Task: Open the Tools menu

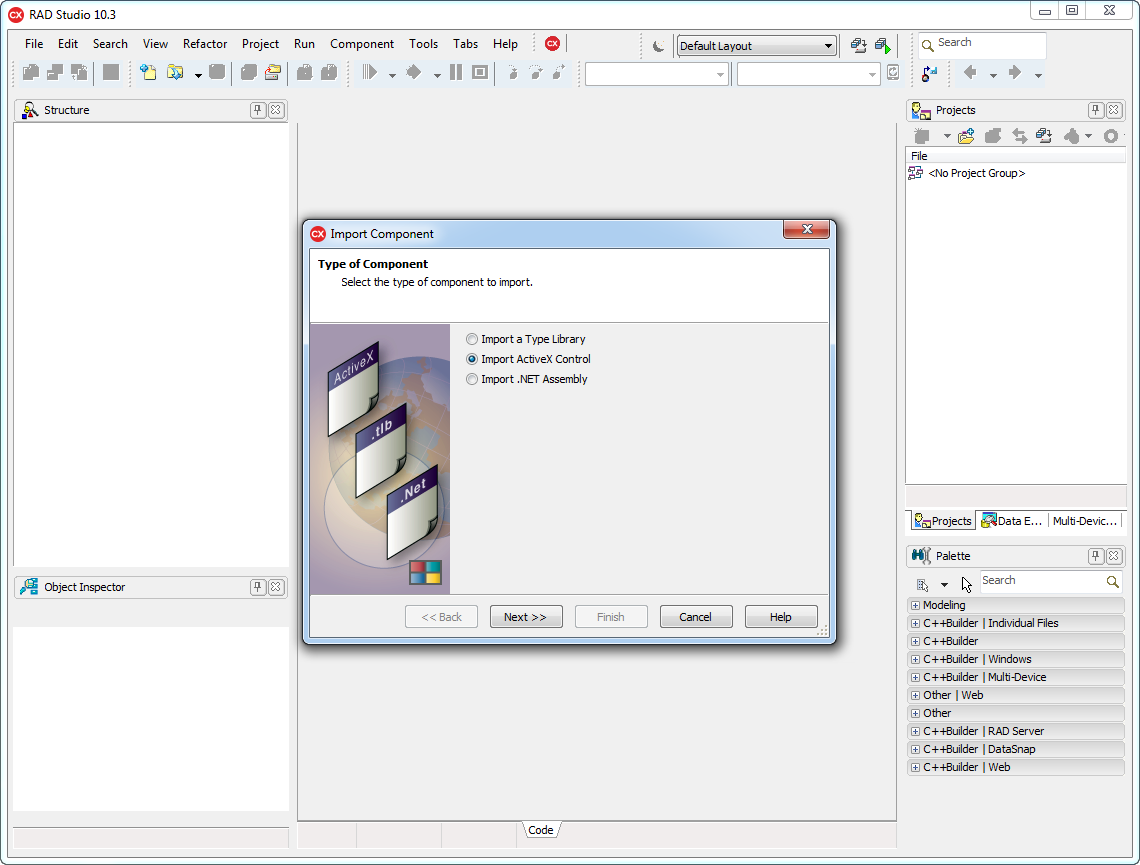Action: click(423, 44)
